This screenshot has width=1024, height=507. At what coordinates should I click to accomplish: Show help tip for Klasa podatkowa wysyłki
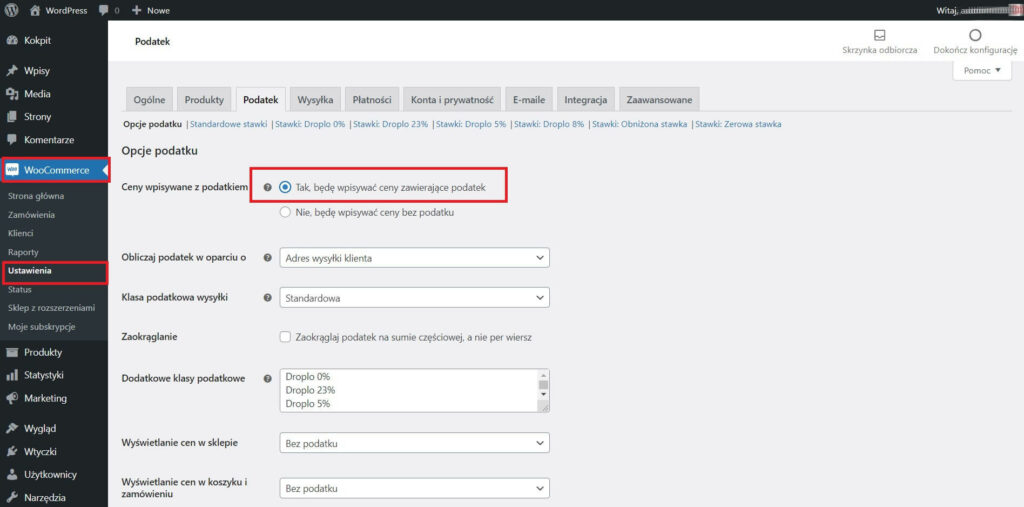tap(267, 297)
